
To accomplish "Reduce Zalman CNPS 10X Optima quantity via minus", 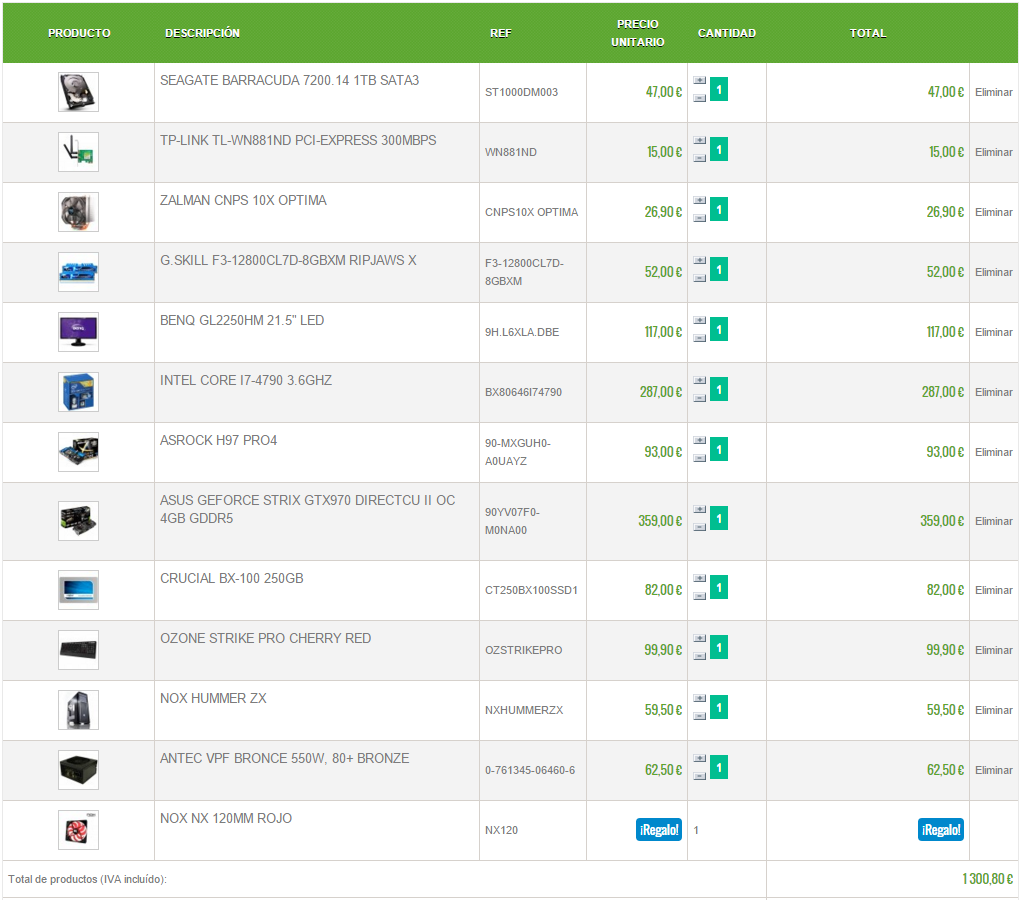I will coord(699,218).
